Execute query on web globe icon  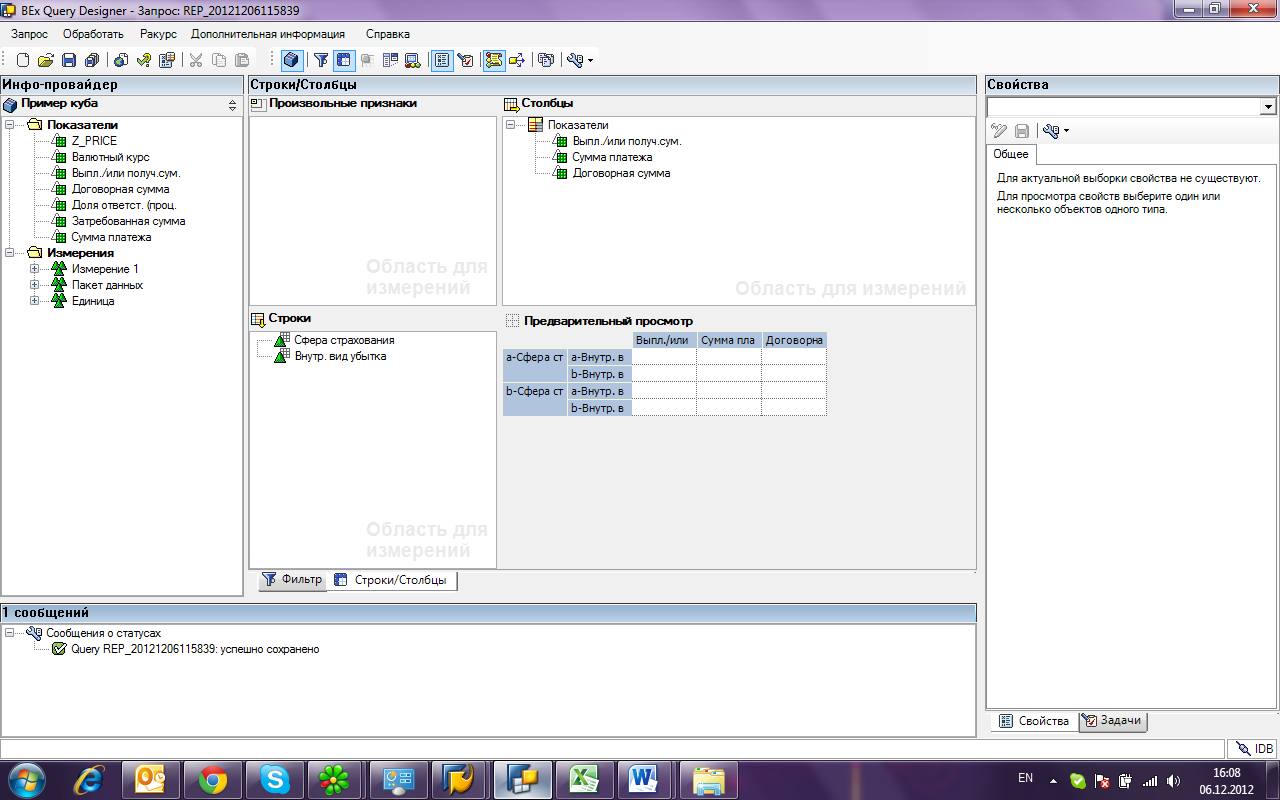(x=121, y=60)
